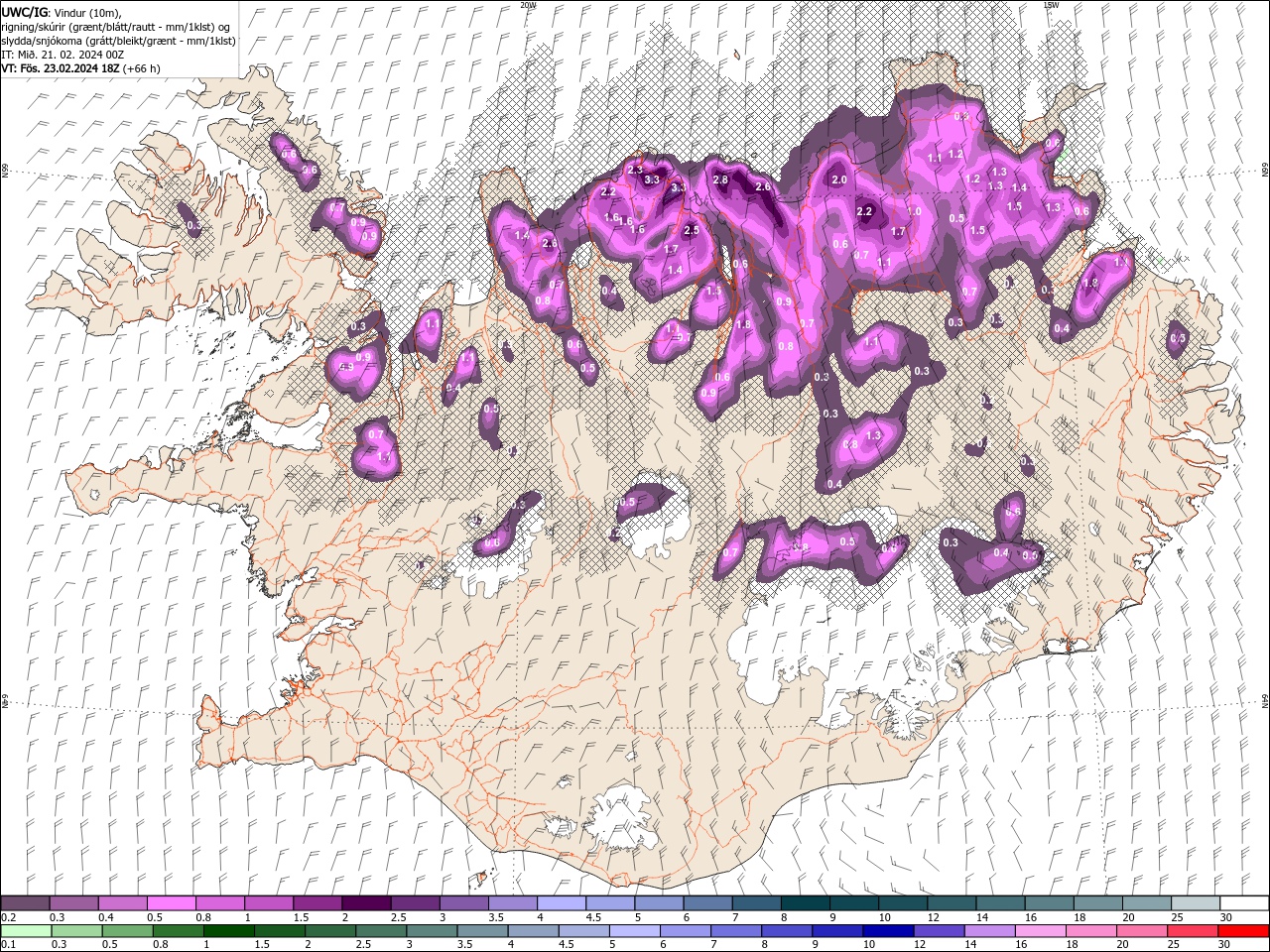The width and height of the screenshot is (1270, 952).
Task: Click the 3 swatch in the rain legend
Action: click(432, 931)
